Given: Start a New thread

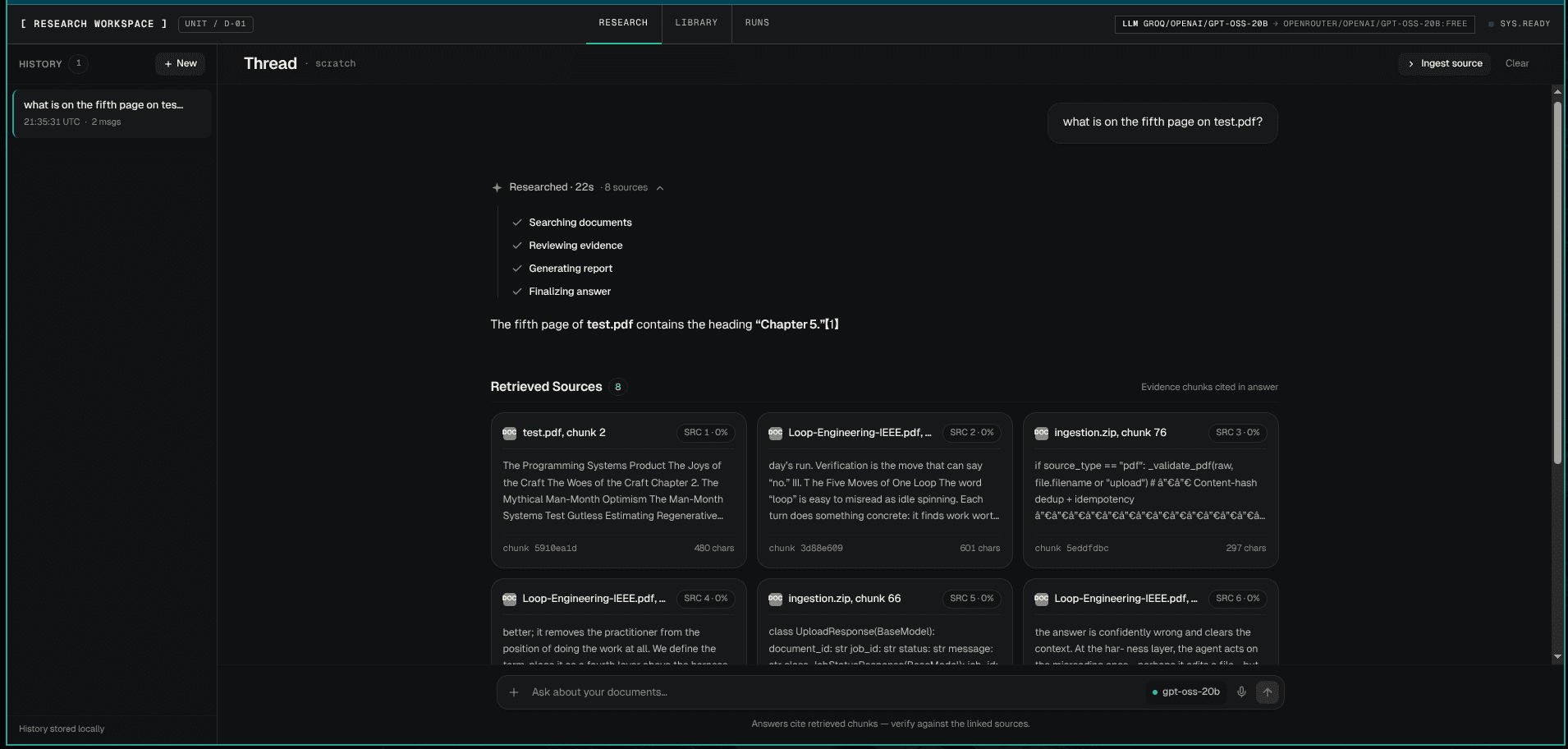Looking at the screenshot, I should pos(180,63).
